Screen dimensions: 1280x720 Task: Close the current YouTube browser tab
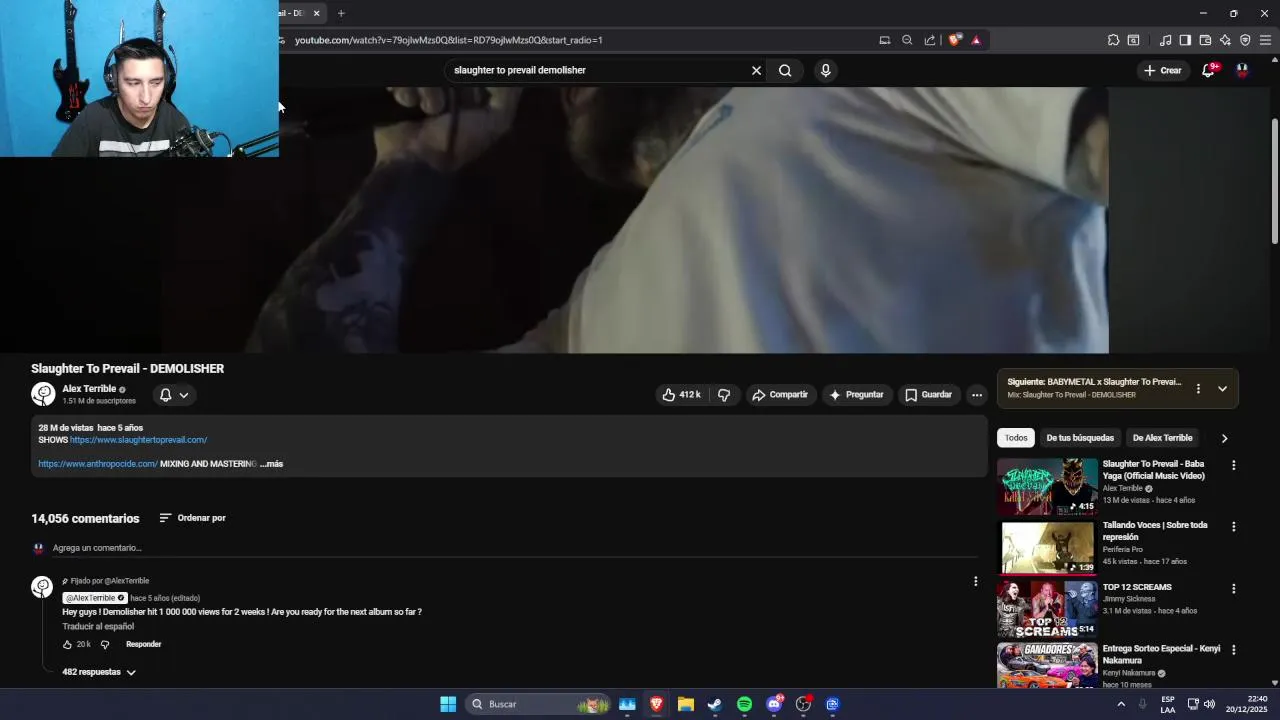pos(317,13)
